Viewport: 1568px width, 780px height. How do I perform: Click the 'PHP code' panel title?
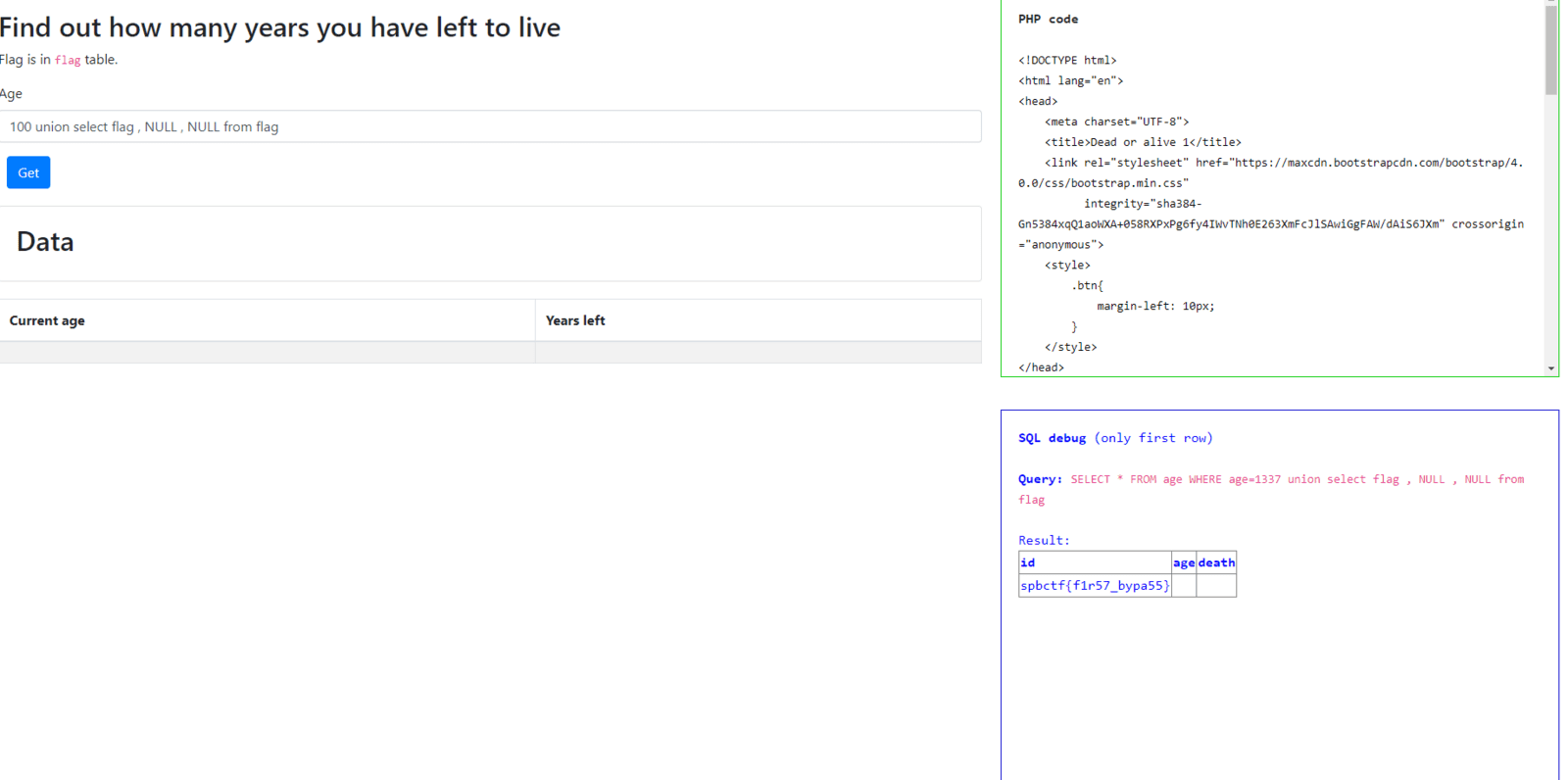tap(1048, 19)
